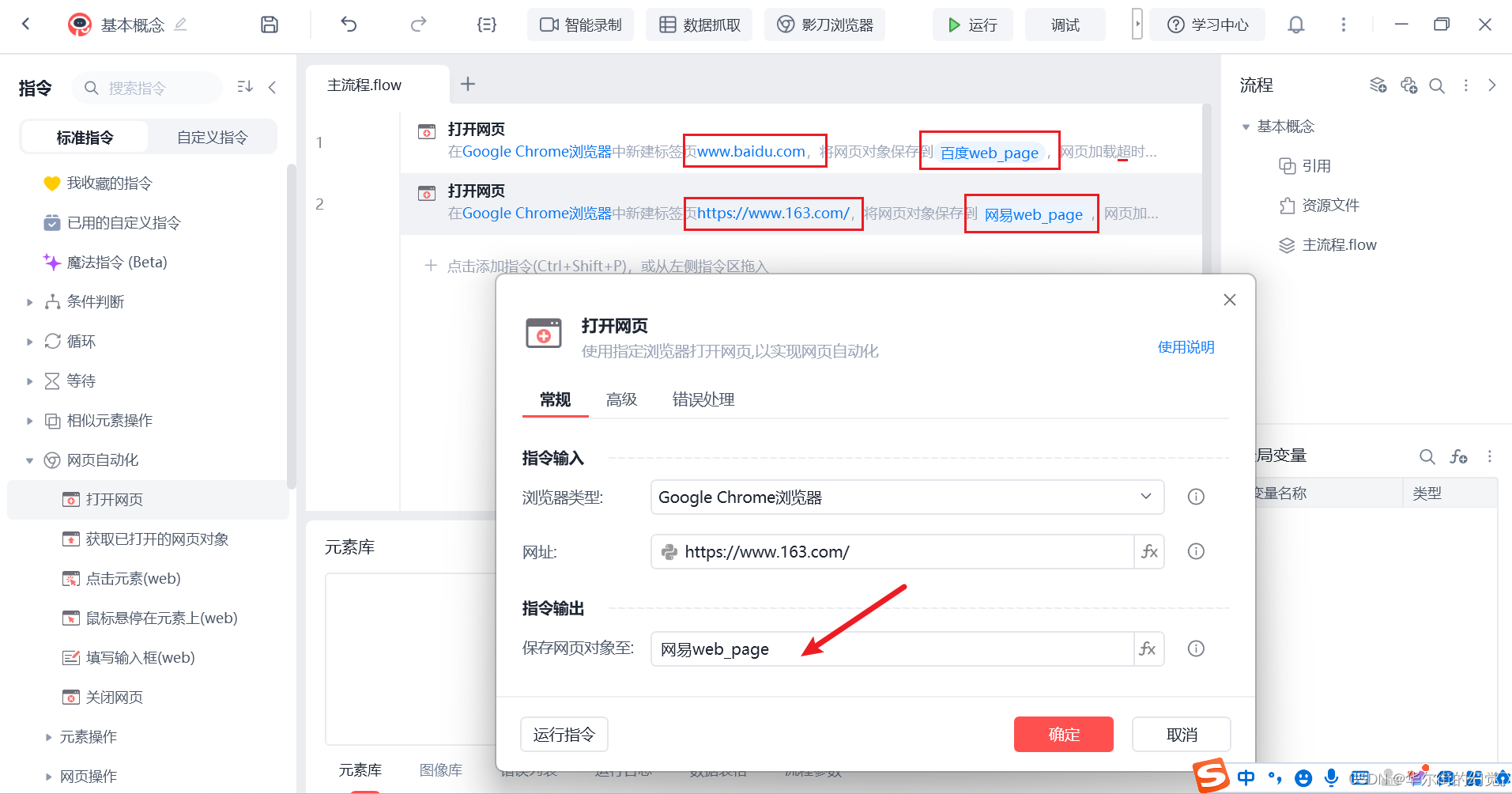Image resolution: width=1512 pixels, height=794 pixels.
Task: Show info for 保存网页对象至 field
Action: pos(1196,648)
